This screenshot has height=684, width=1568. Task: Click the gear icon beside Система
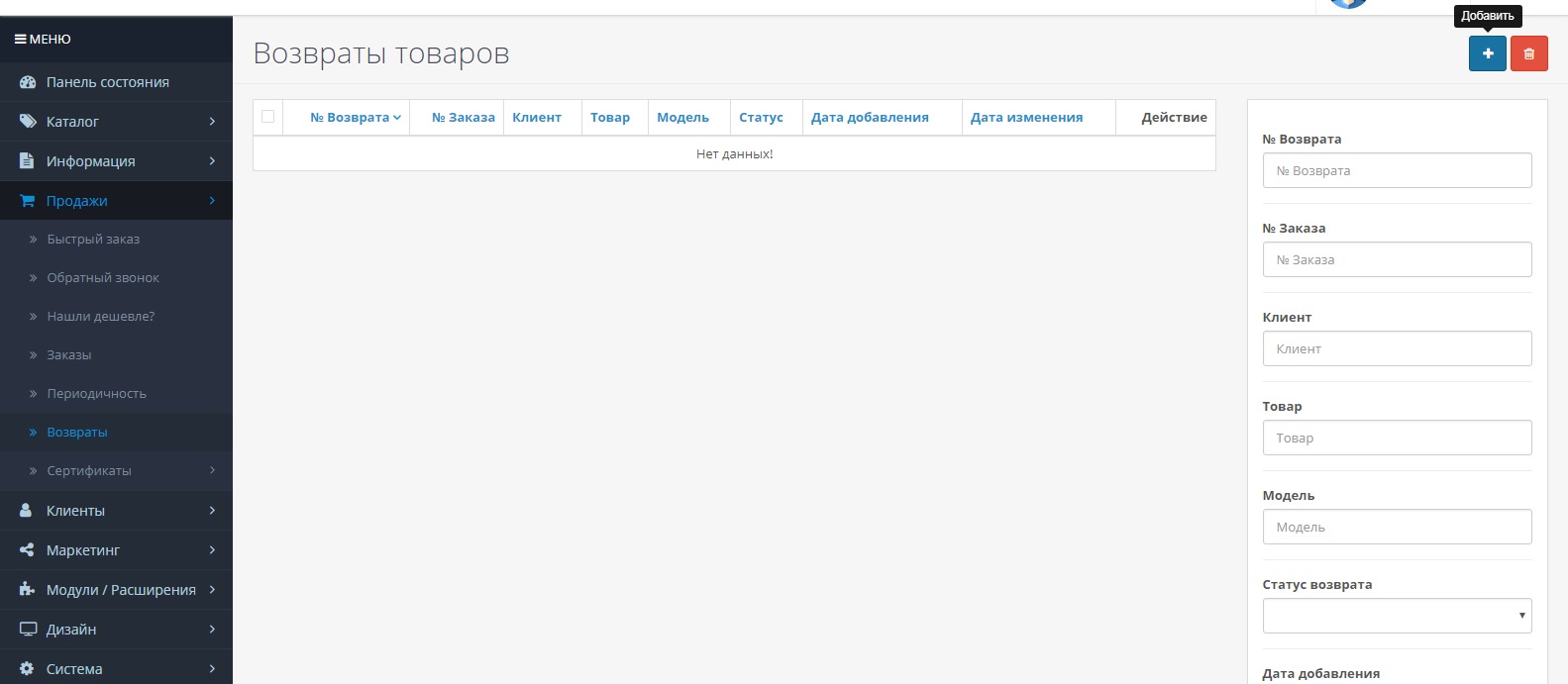(x=28, y=669)
